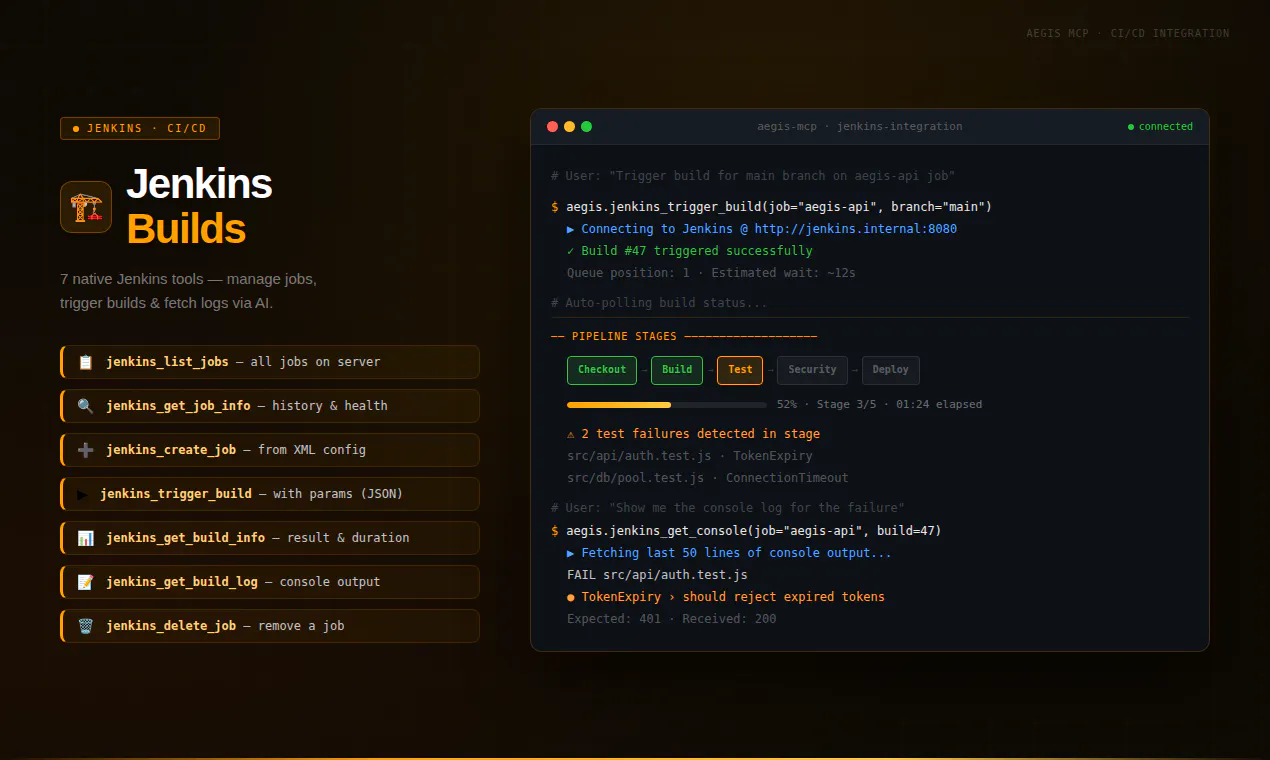Click the should reject expired tokens text

[x=784, y=597]
